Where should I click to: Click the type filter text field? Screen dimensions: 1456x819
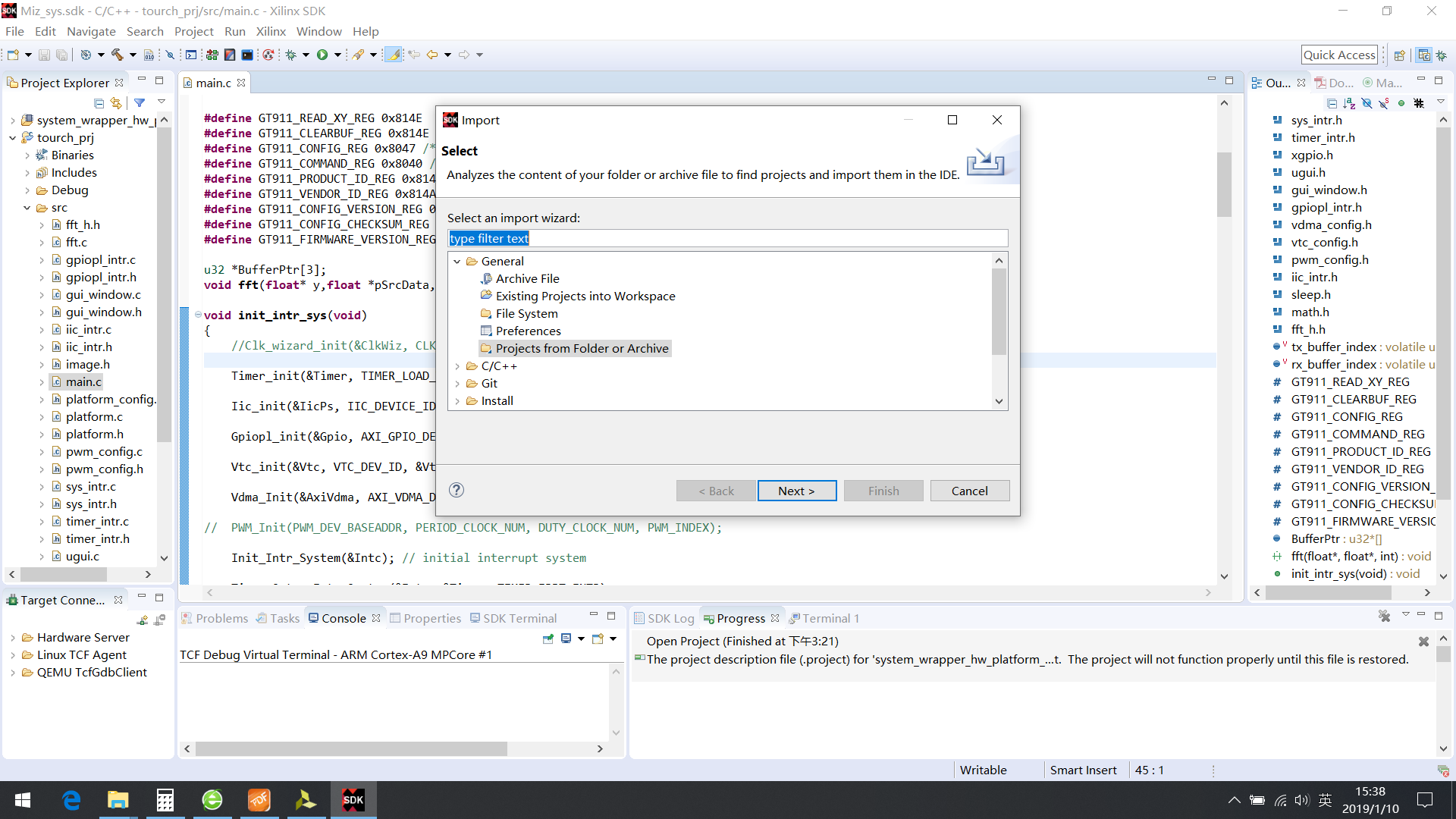[x=726, y=238]
